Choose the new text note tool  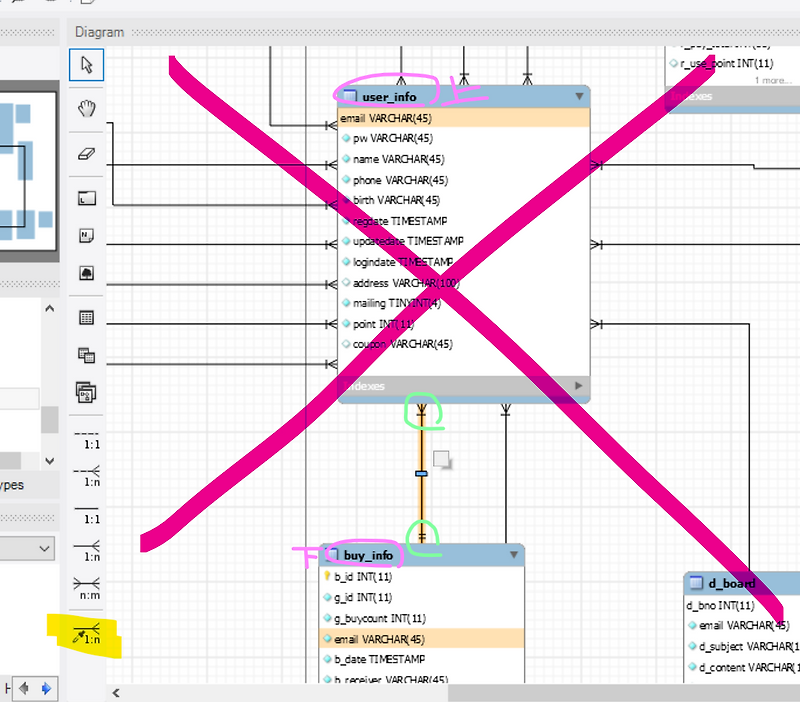(x=86, y=236)
